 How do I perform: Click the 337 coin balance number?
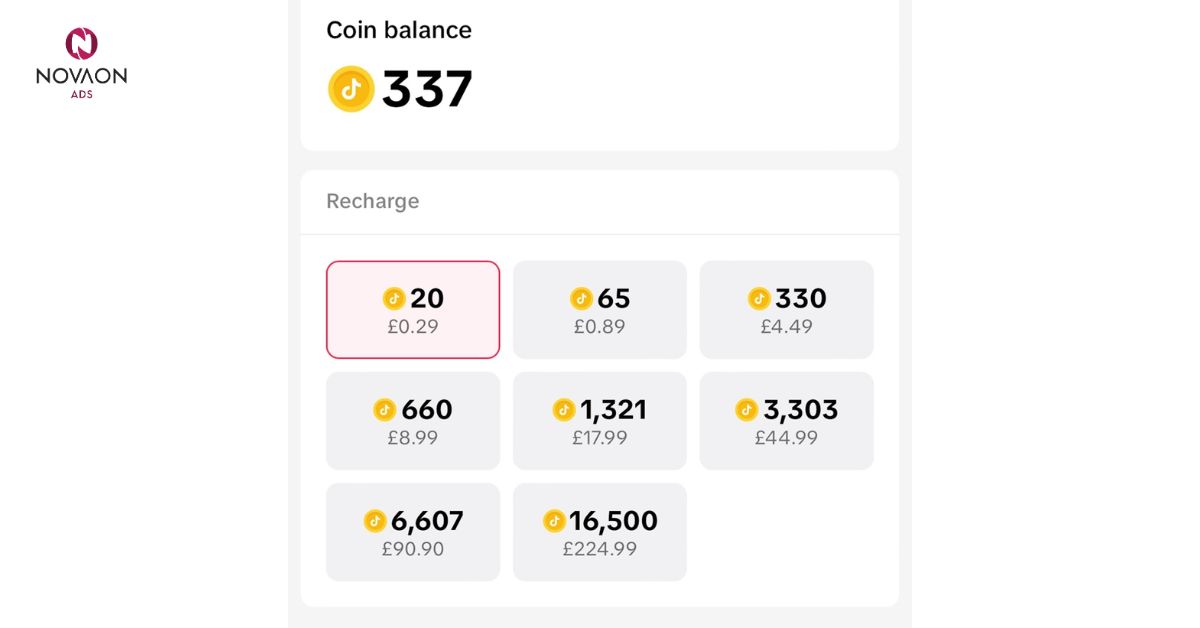point(427,89)
